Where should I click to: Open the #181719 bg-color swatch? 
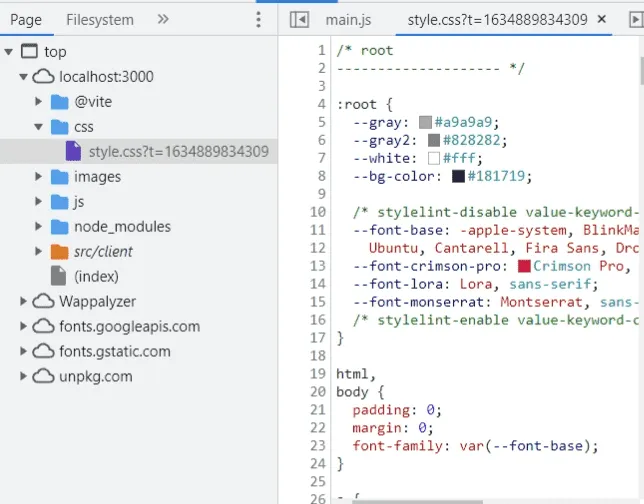458,176
